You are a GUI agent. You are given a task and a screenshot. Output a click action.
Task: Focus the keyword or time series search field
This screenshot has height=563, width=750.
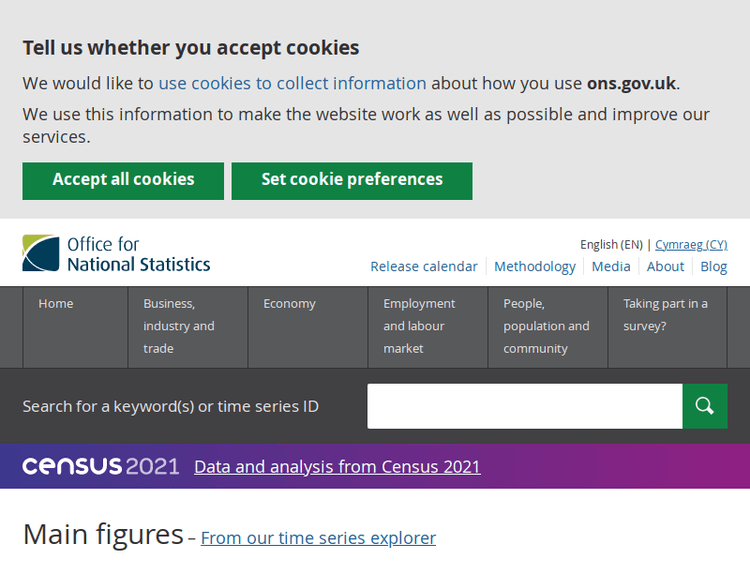click(524, 406)
